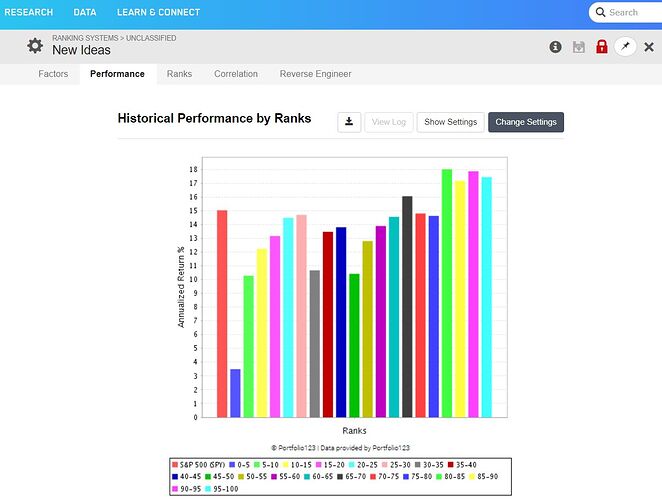
Task: Click the search magnifier icon
Action: point(600,12)
